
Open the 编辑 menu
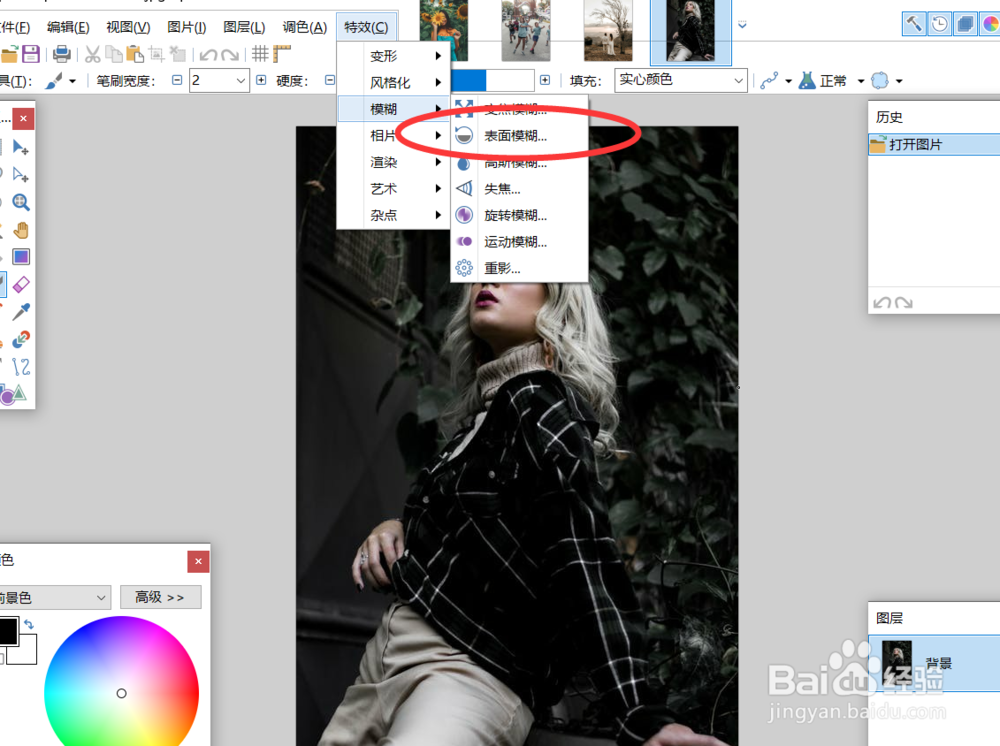coord(65,27)
